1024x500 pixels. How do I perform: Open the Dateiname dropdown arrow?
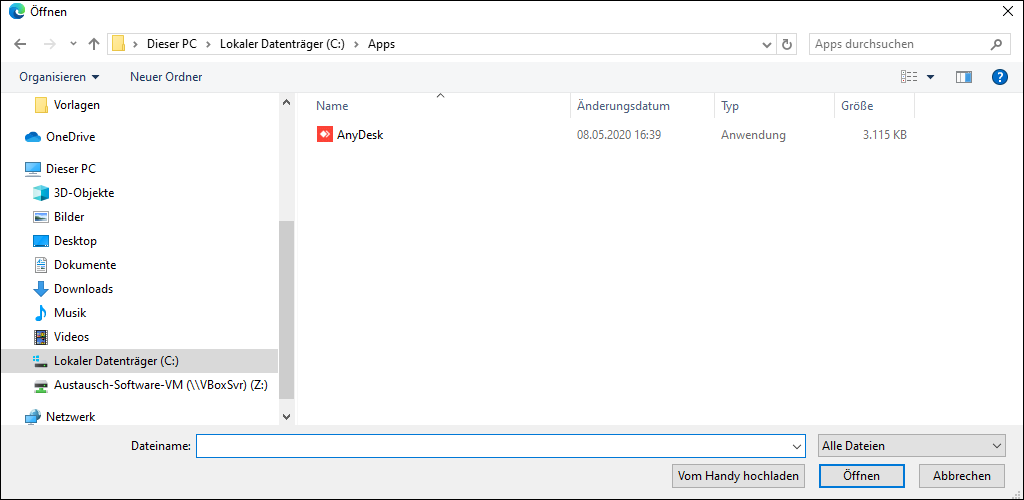[x=797, y=446]
